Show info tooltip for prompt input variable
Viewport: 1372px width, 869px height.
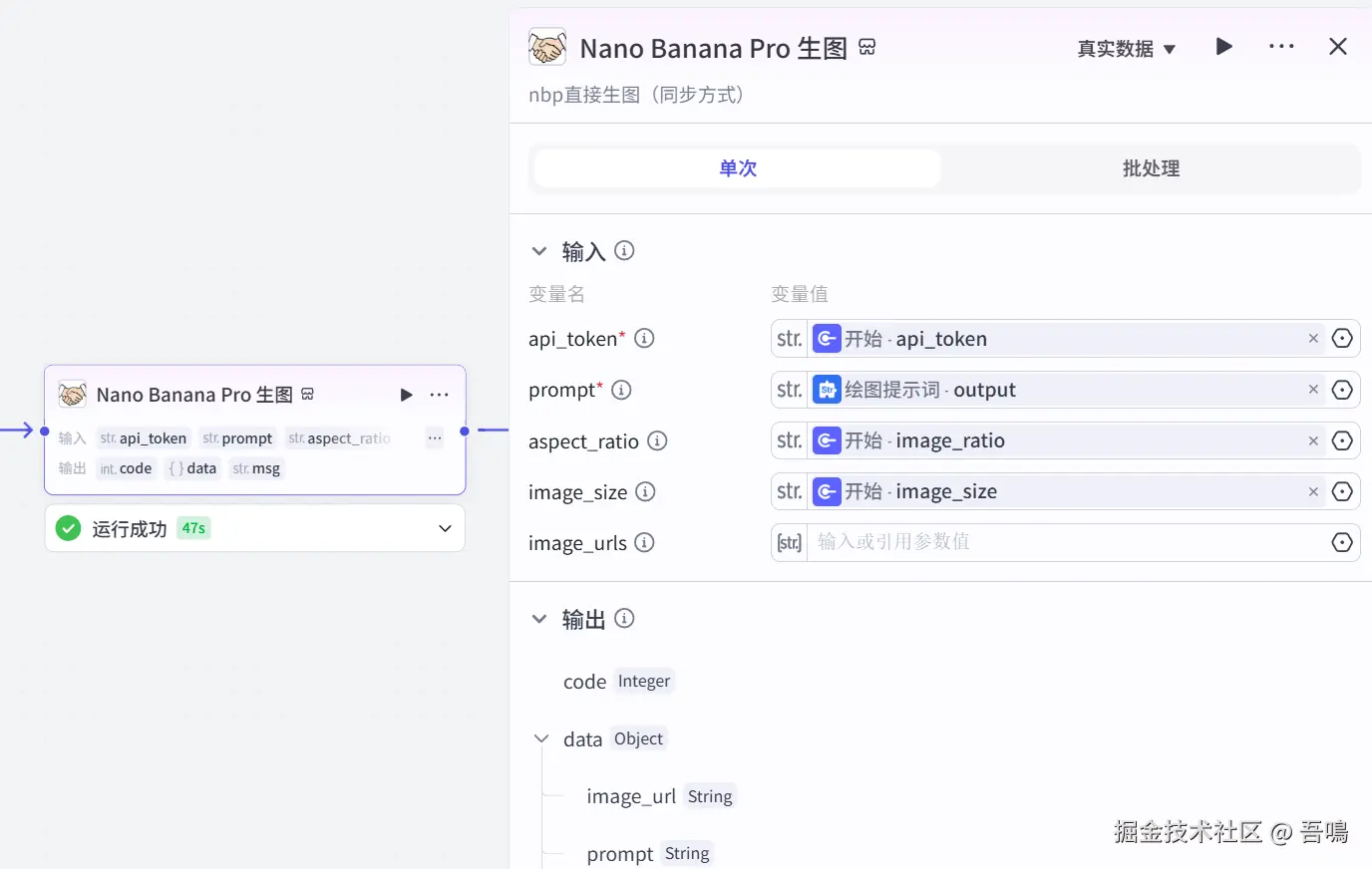pyautogui.click(x=621, y=390)
